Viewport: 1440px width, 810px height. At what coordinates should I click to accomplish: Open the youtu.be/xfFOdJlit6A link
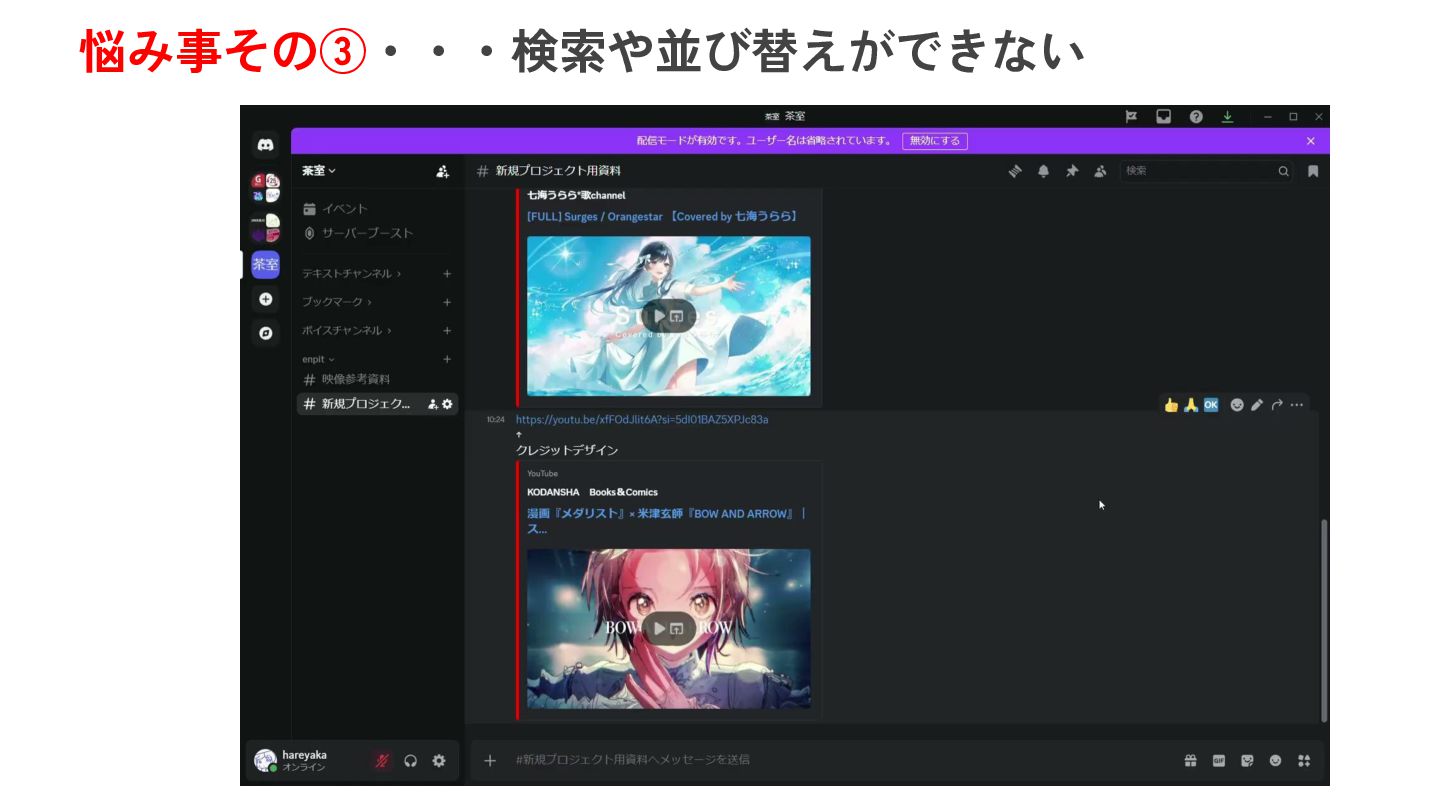(642, 420)
